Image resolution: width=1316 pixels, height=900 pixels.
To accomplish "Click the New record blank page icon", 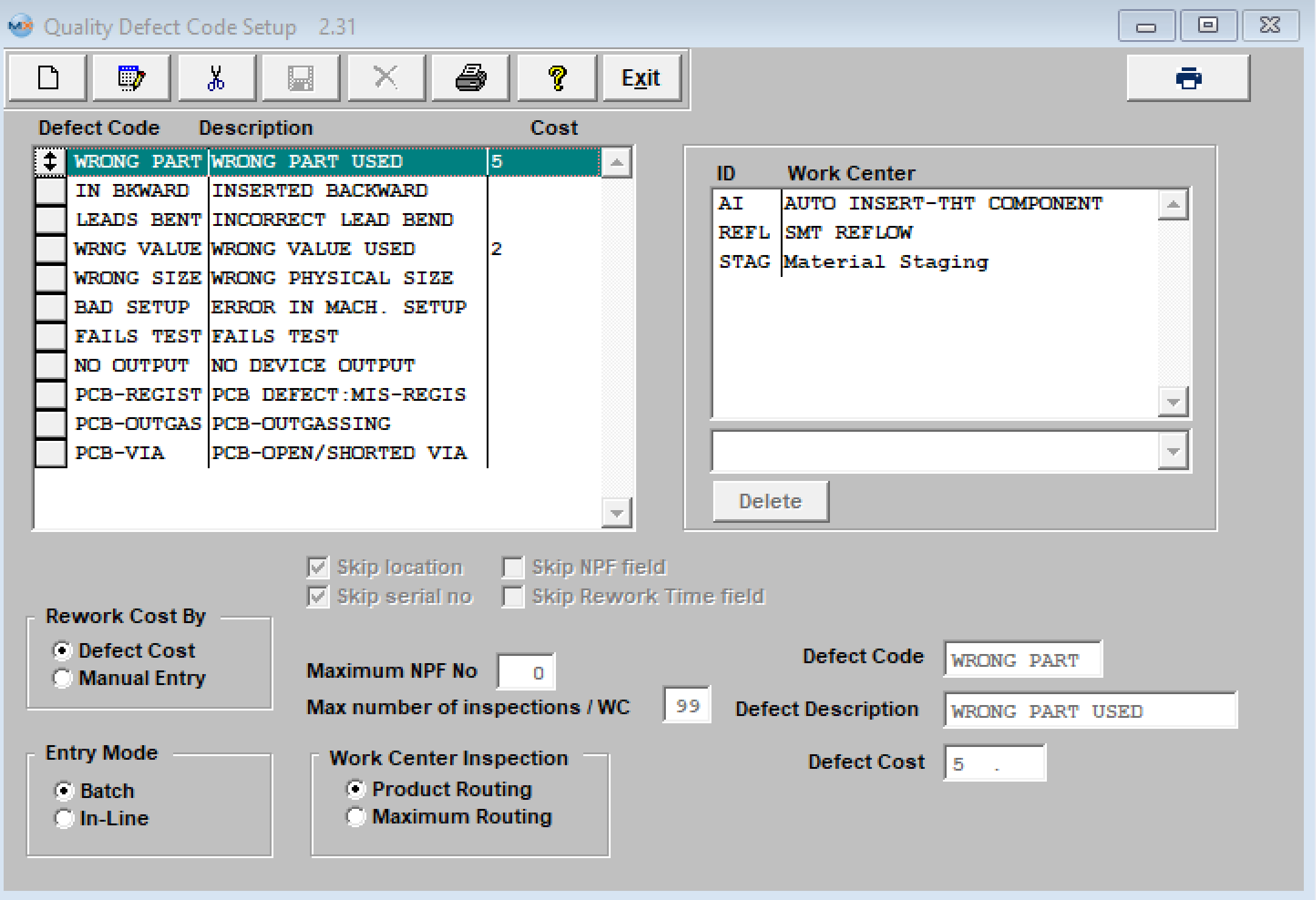I will [48, 78].
